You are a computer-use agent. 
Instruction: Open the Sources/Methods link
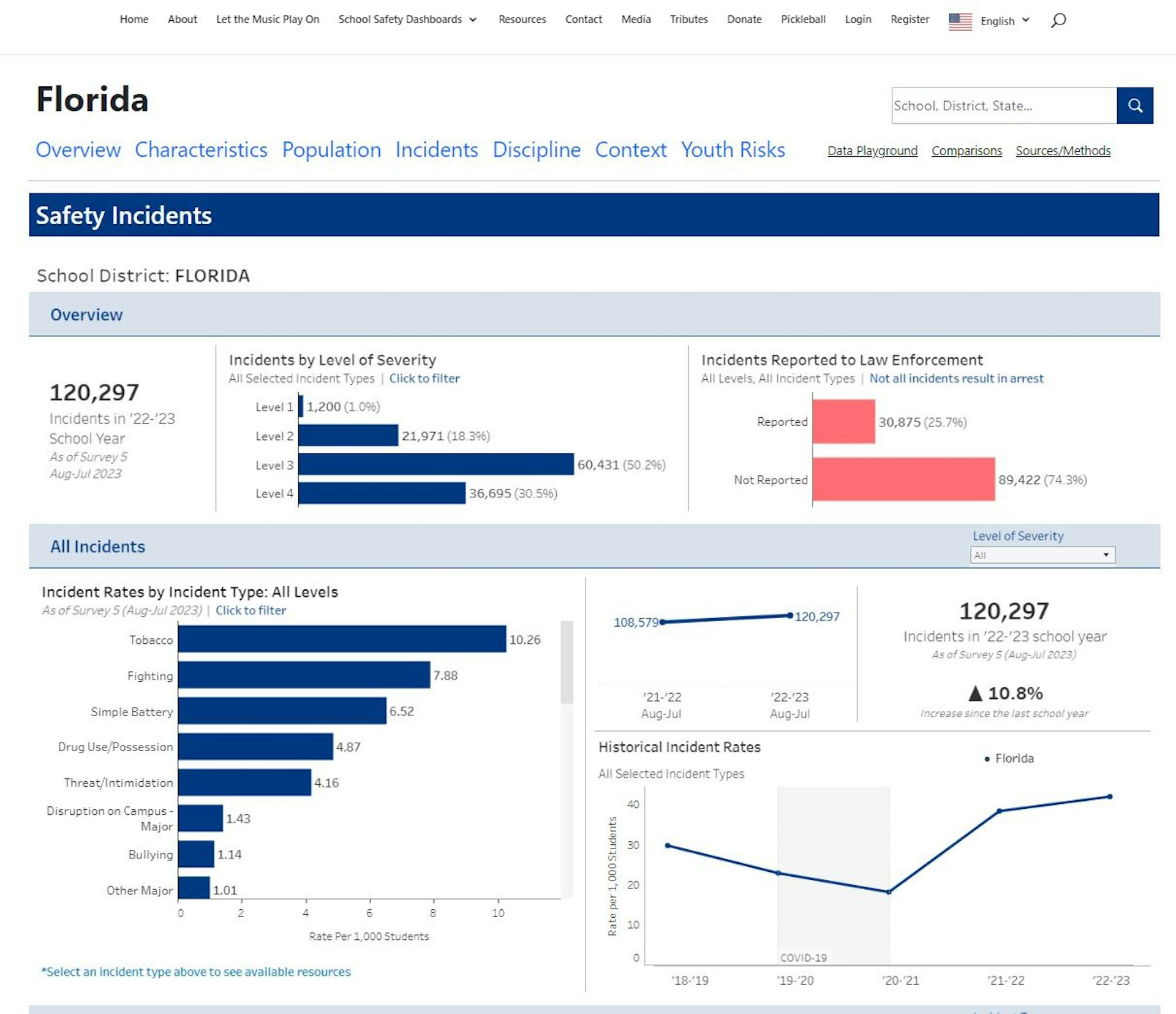1062,151
